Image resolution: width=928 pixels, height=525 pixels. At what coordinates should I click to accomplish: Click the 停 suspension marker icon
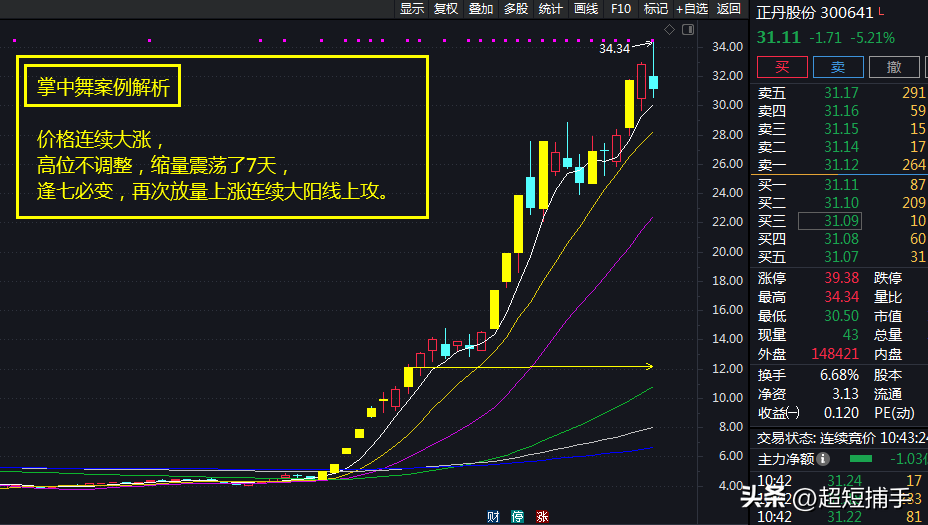click(517, 517)
